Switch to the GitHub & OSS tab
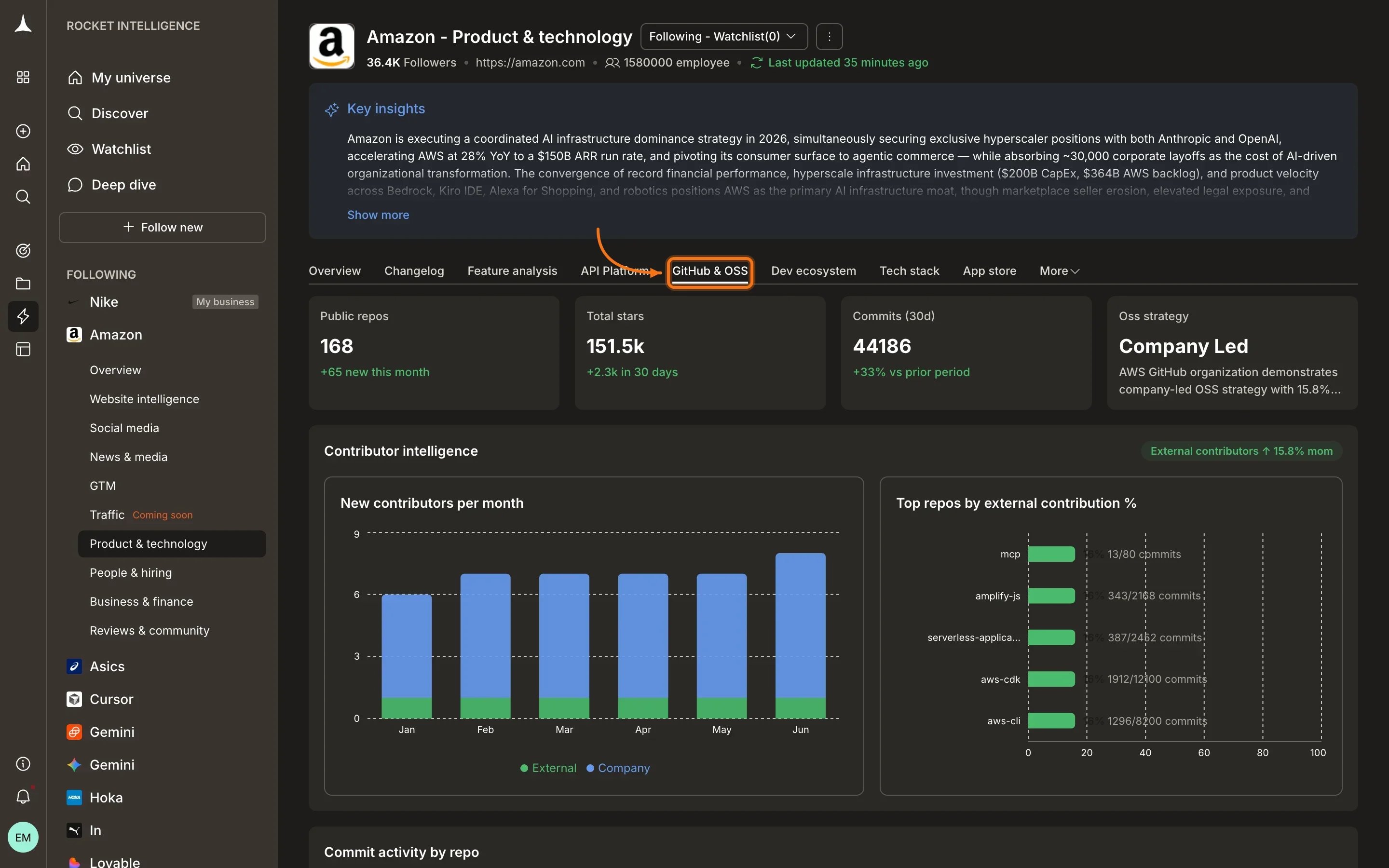This screenshot has width=1389, height=868. click(710, 271)
